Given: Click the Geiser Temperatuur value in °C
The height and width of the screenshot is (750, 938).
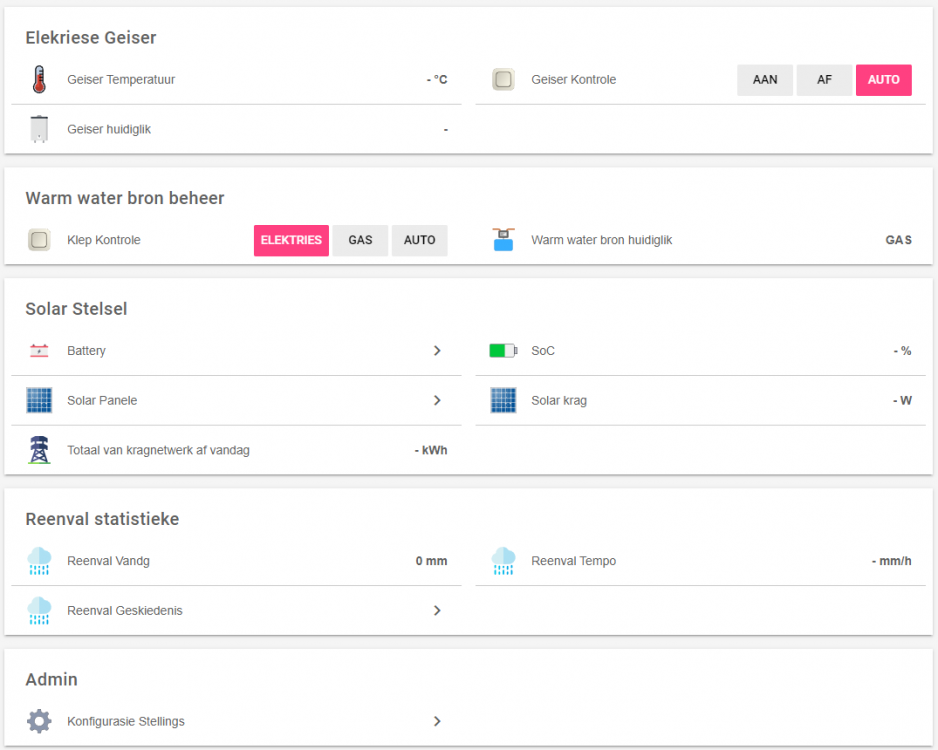Looking at the screenshot, I should click(x=437, y=80).
